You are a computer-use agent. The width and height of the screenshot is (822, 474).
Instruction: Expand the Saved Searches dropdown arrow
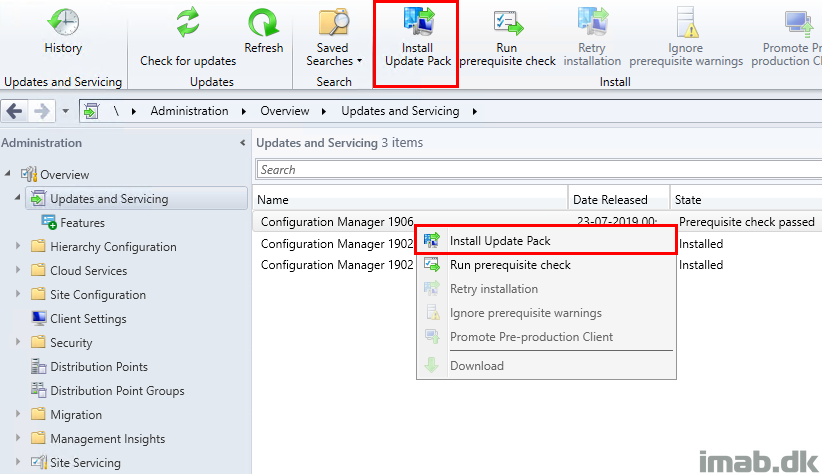coord(360,61)
